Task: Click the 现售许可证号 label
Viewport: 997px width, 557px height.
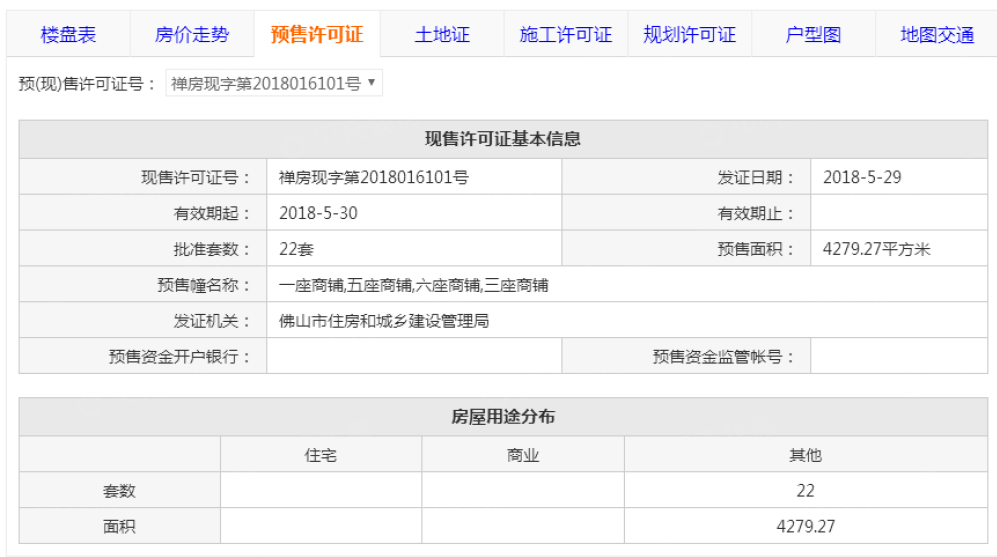Action: [196, 177]
